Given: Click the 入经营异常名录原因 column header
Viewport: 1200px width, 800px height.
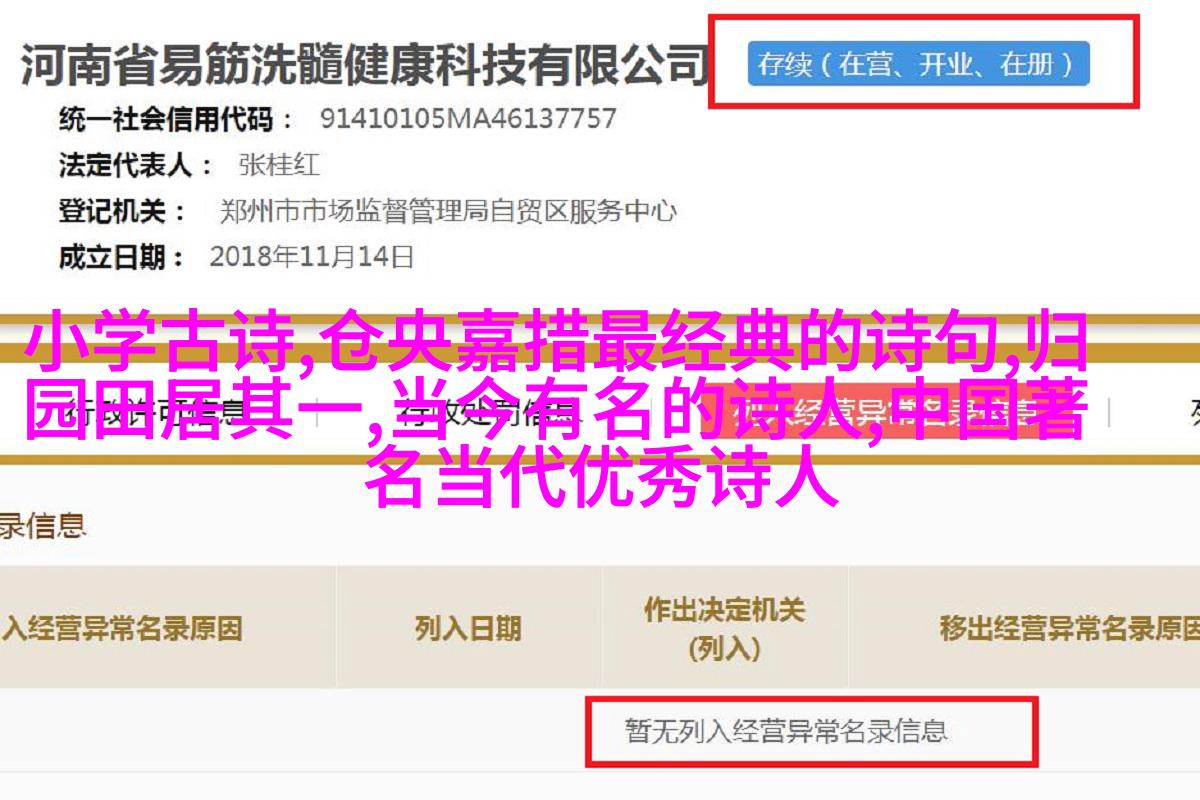Looking at the screenshot, I should 122,628.
